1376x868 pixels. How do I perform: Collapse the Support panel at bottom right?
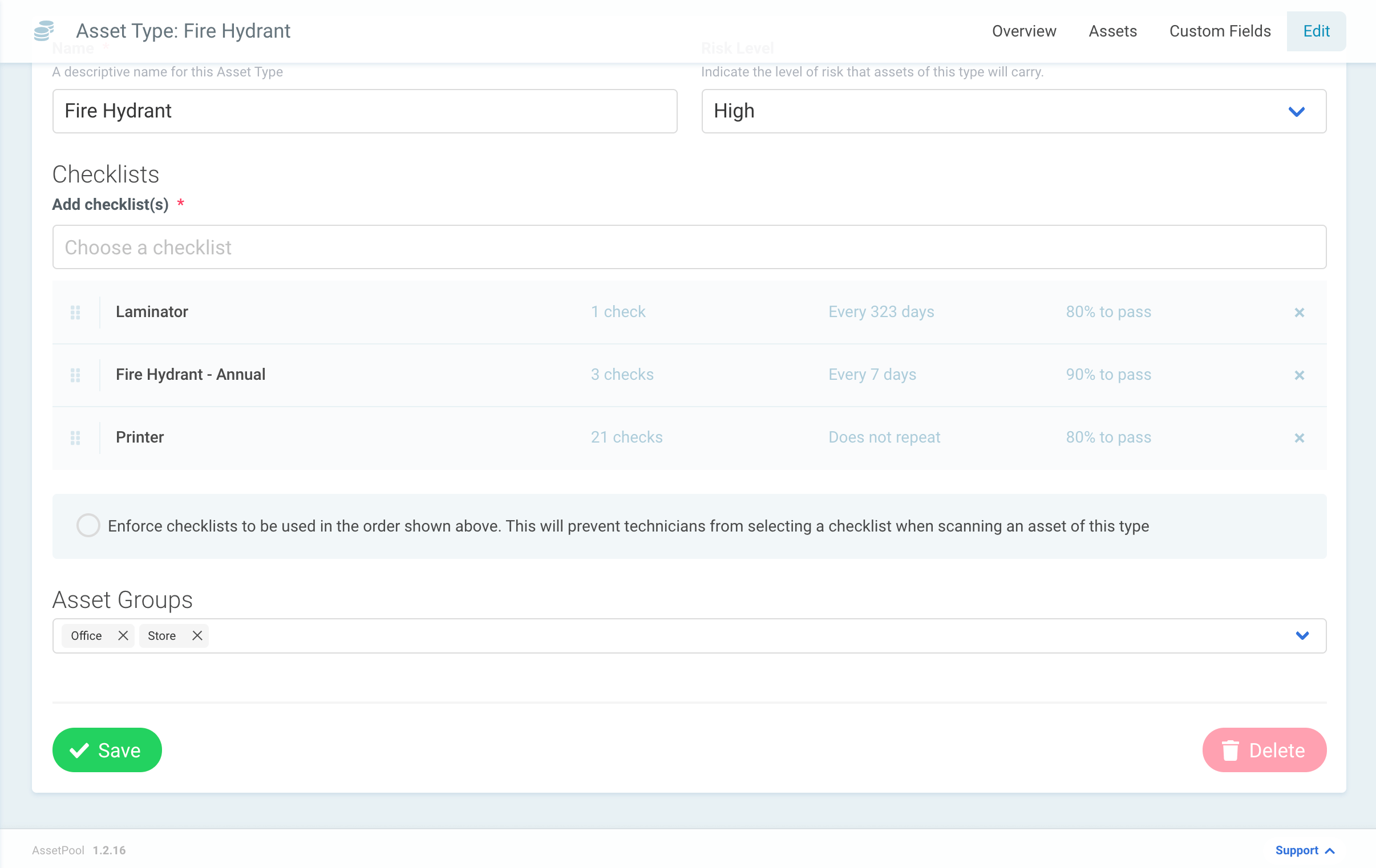click(x=1305, y=850)
